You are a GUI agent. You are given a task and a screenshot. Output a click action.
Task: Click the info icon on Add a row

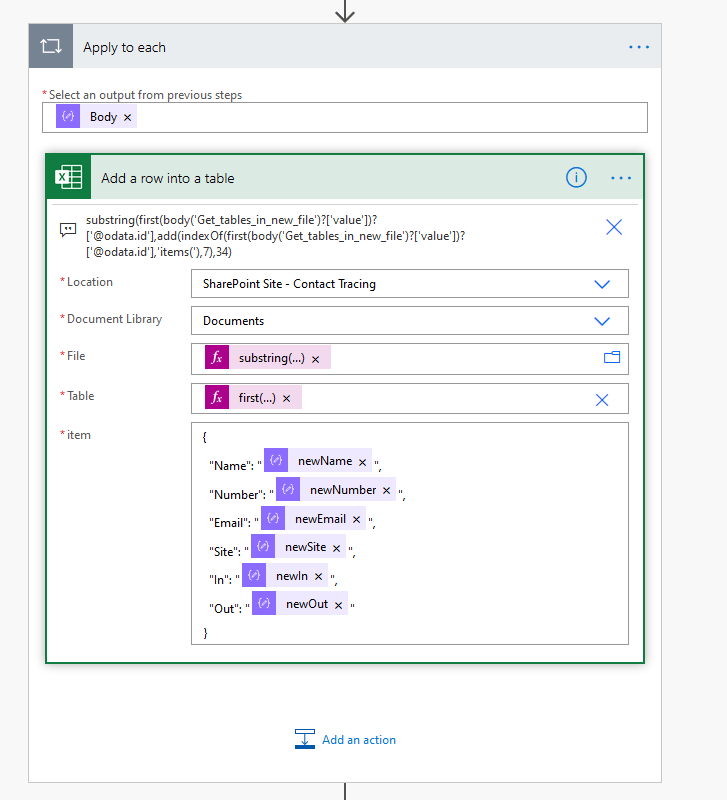coord(576,178)
